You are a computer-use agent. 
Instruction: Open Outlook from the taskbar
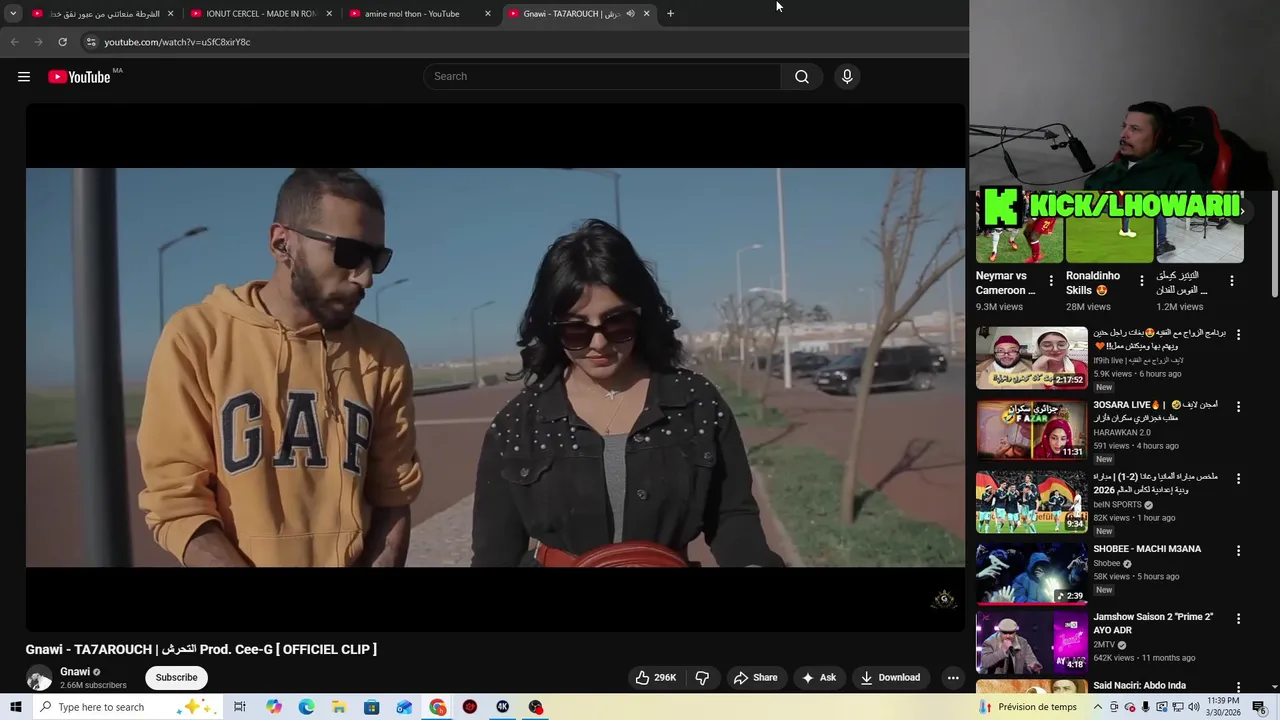(404, 707)
